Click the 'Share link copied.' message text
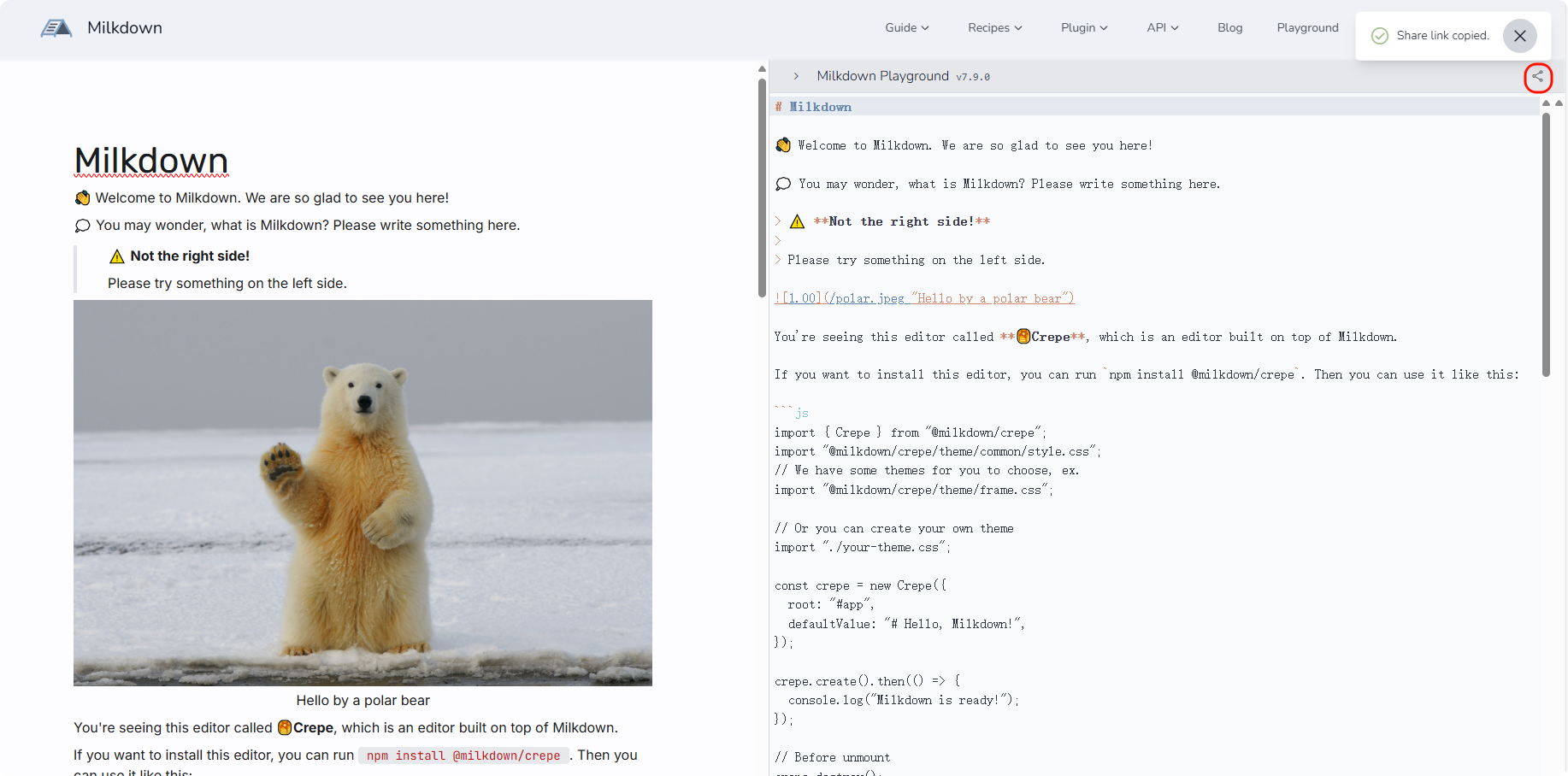 coord(1442,36)
